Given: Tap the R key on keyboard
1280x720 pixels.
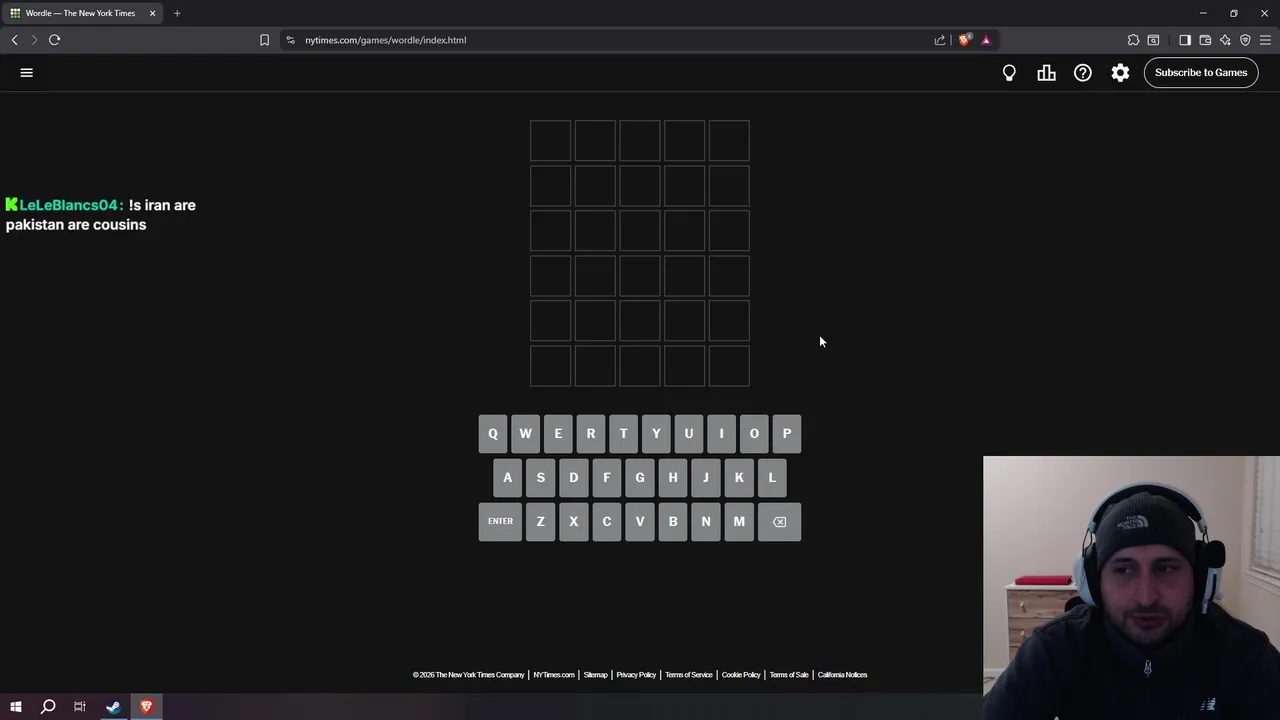Looking at the screenshot, I should pos(590,434).
